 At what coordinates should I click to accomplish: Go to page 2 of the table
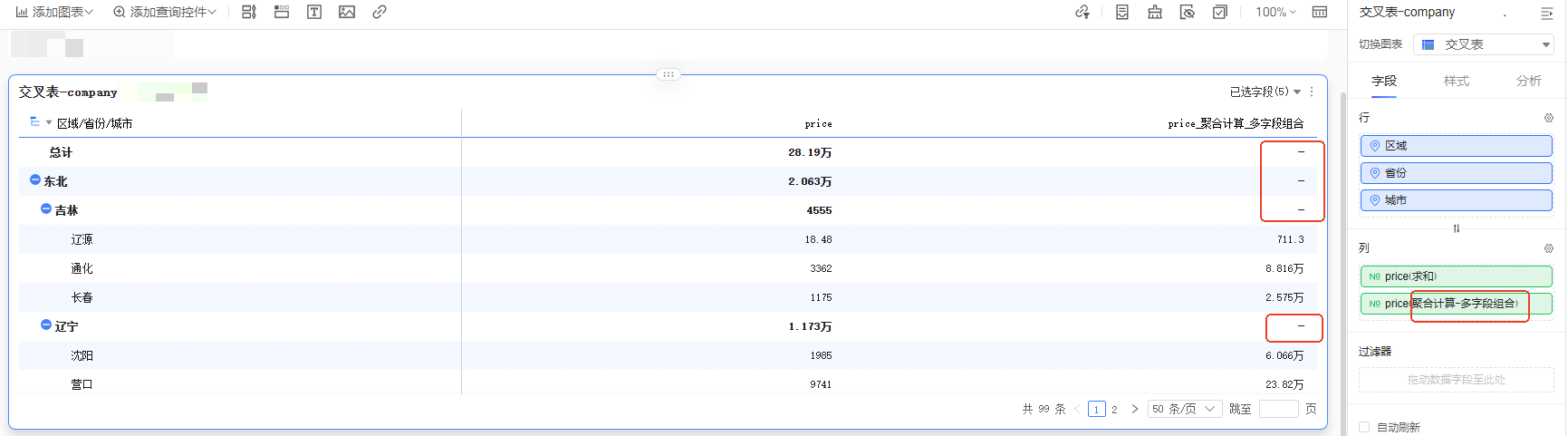[1114, 409]
